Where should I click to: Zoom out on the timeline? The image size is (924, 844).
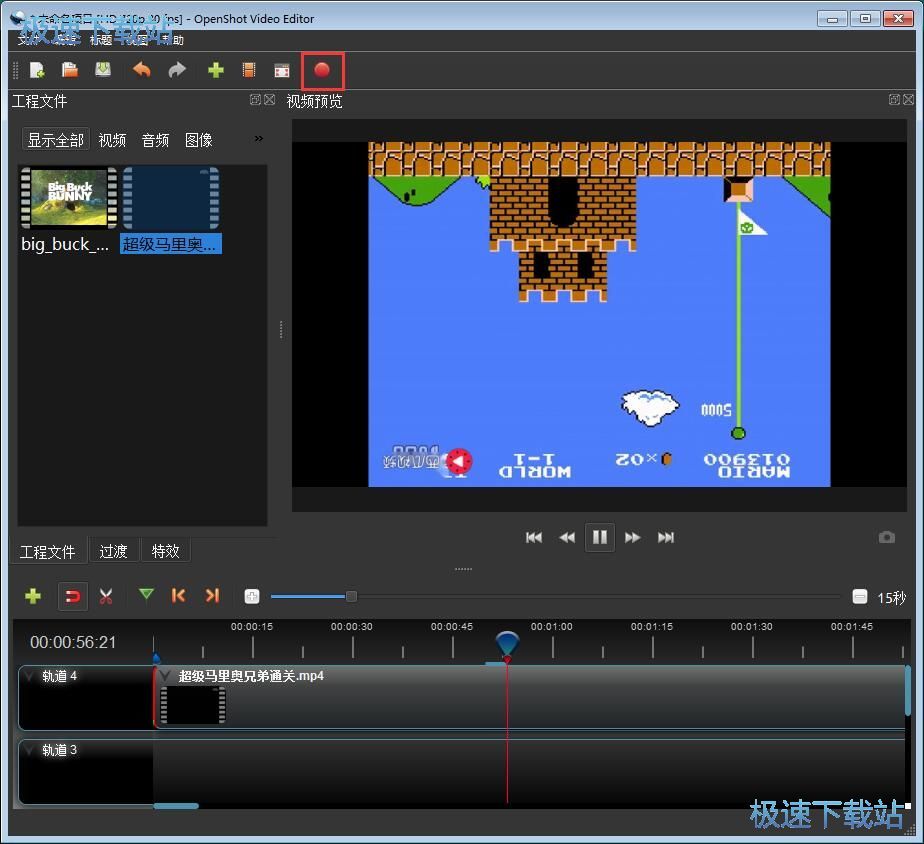[860, 596]
